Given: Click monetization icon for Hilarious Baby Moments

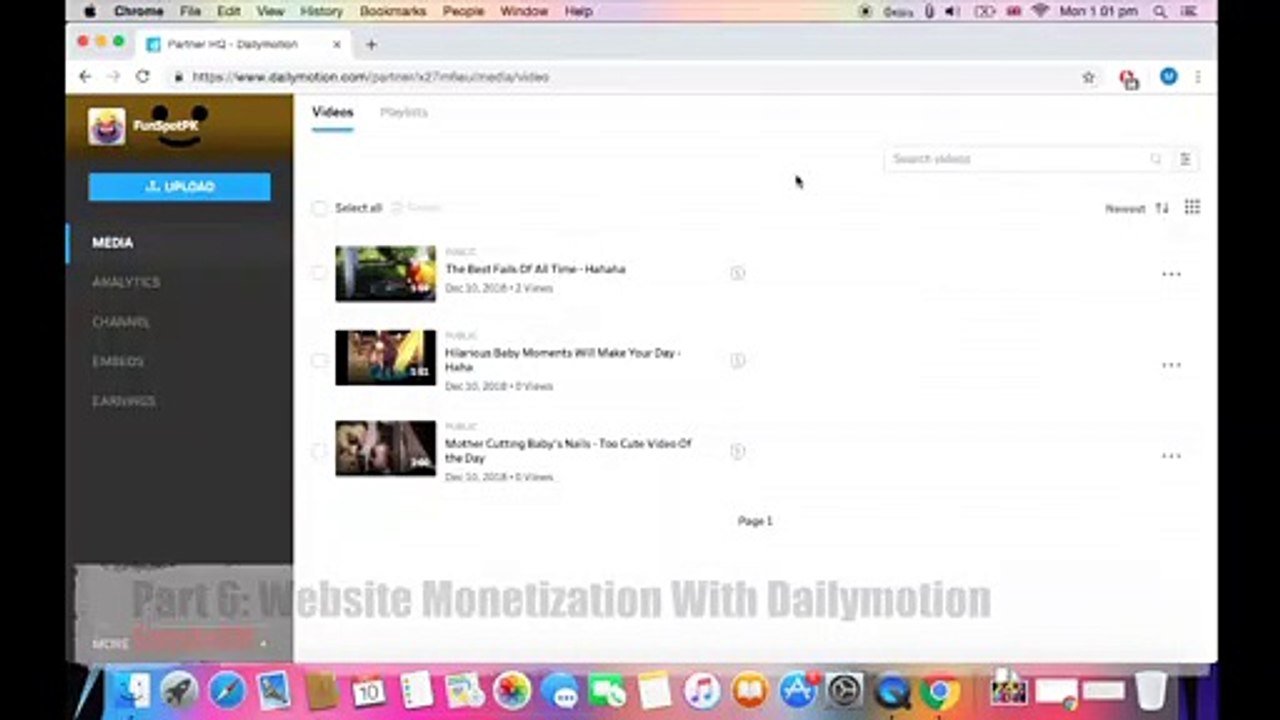Looking at the screenshot, I should 738,361.
